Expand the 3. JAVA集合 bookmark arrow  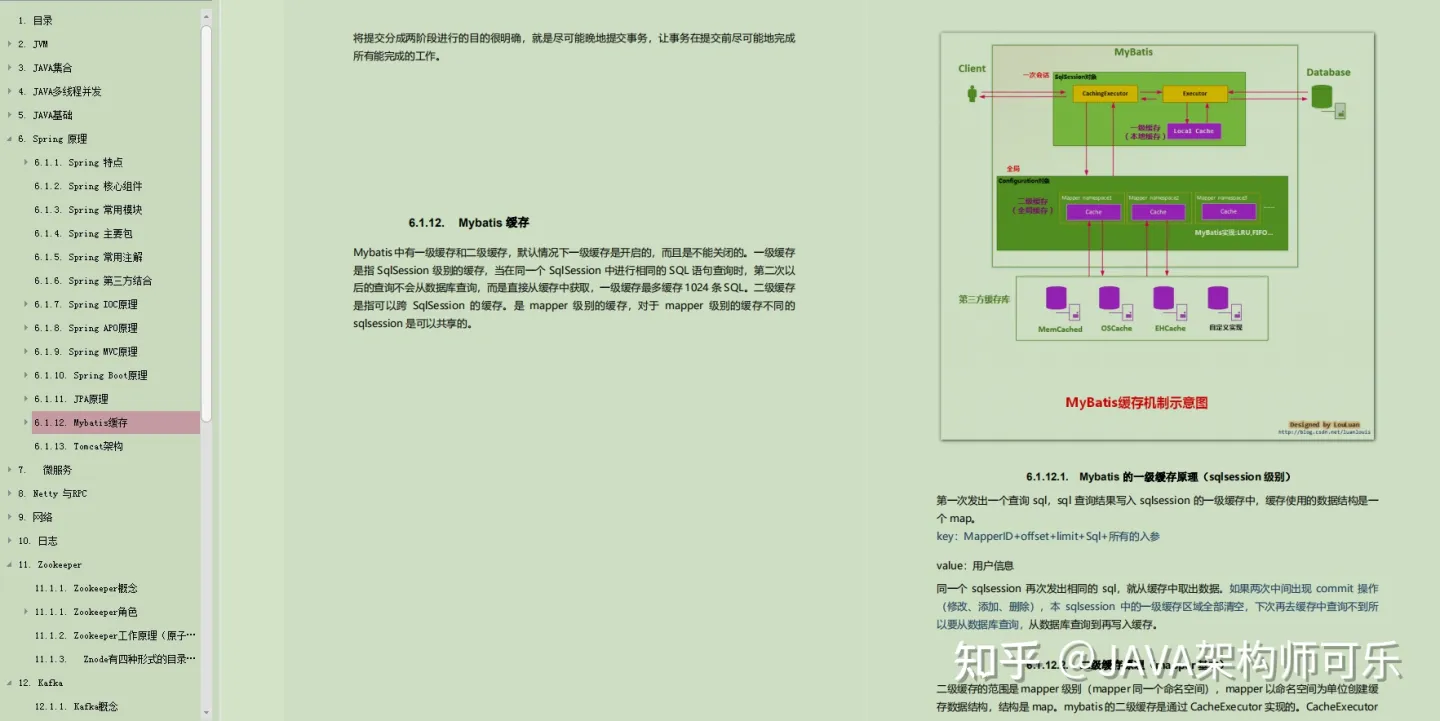pos(9,68)
